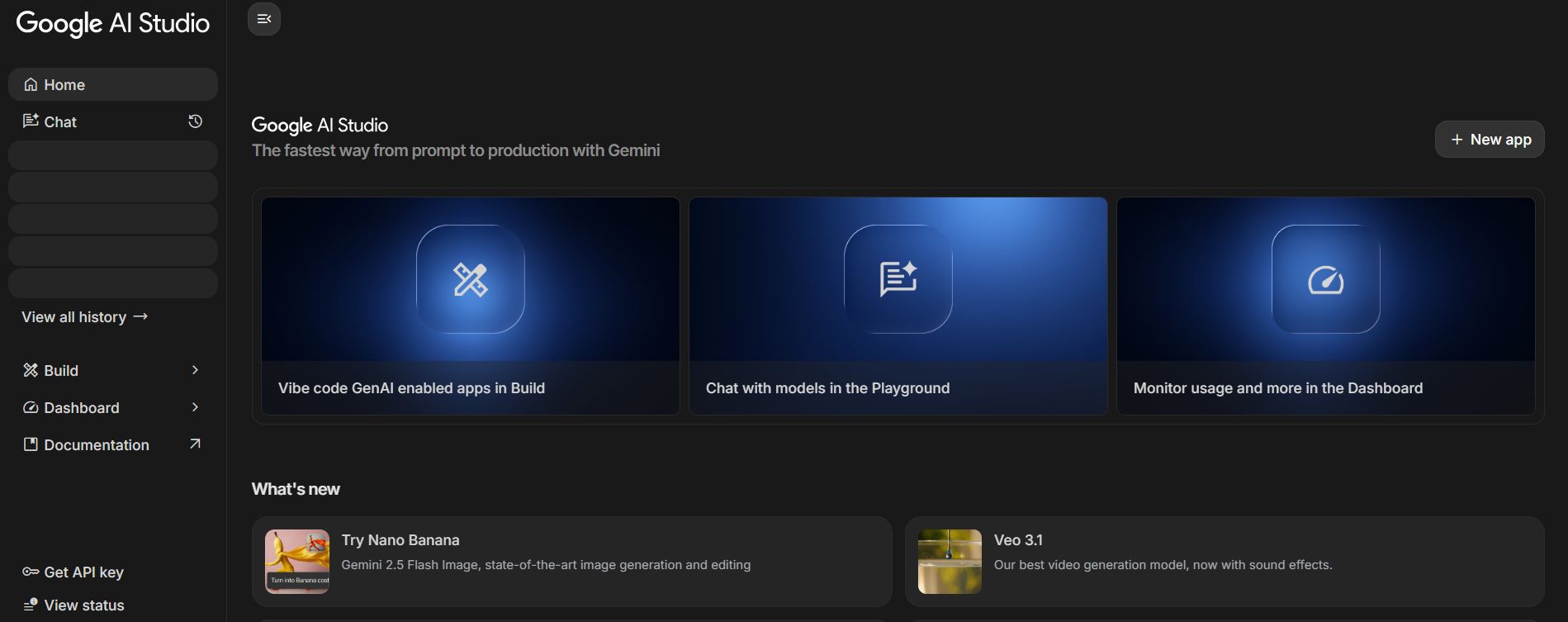Click the Try Nano Banana title
Viewport: 1568px width, 622px height.
click(400, 540)
